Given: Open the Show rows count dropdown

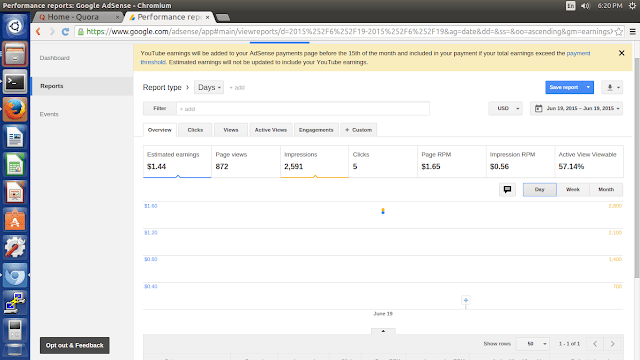Looking at the screenshot, I should 533,344.
